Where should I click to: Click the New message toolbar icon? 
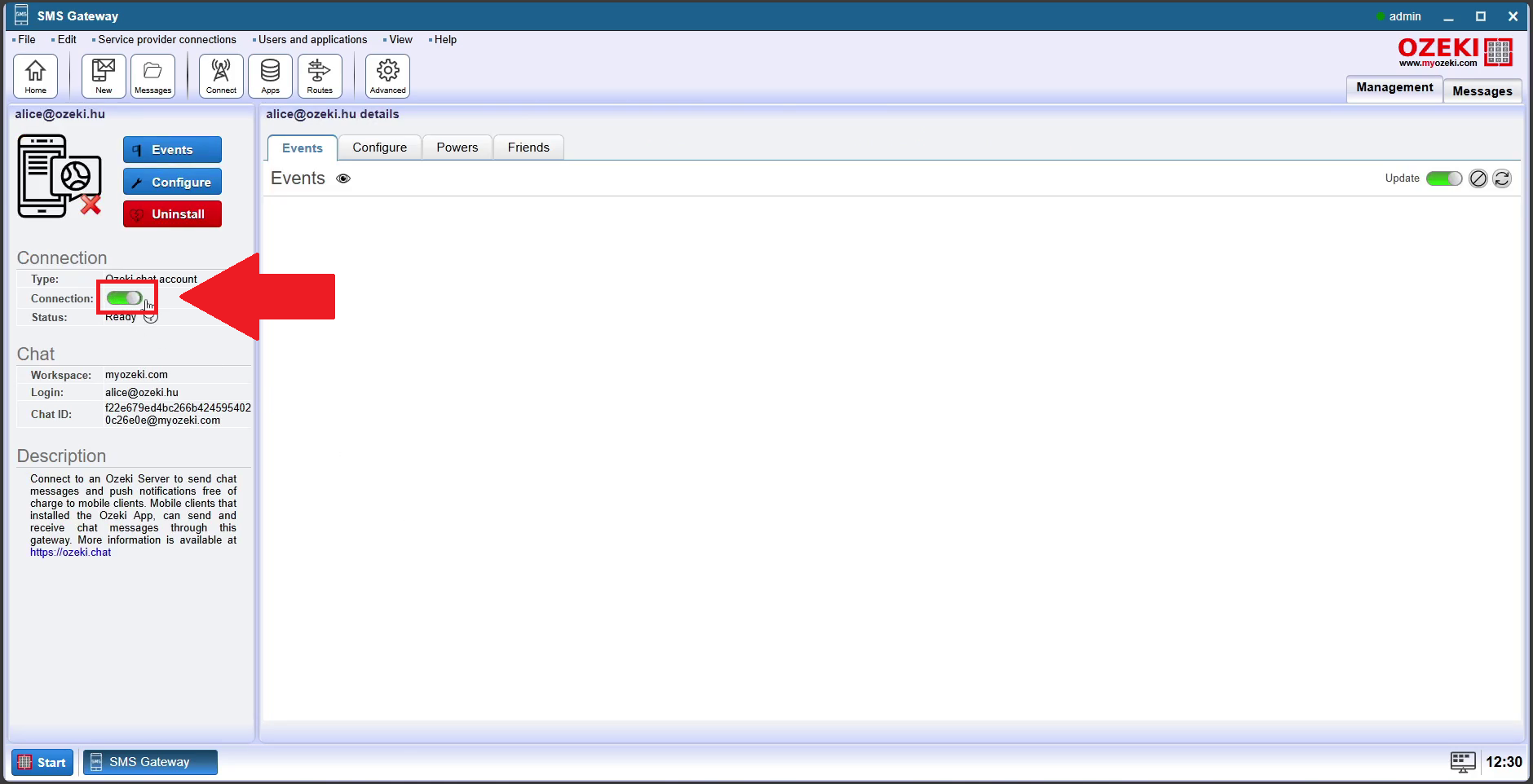coord(104,77)
